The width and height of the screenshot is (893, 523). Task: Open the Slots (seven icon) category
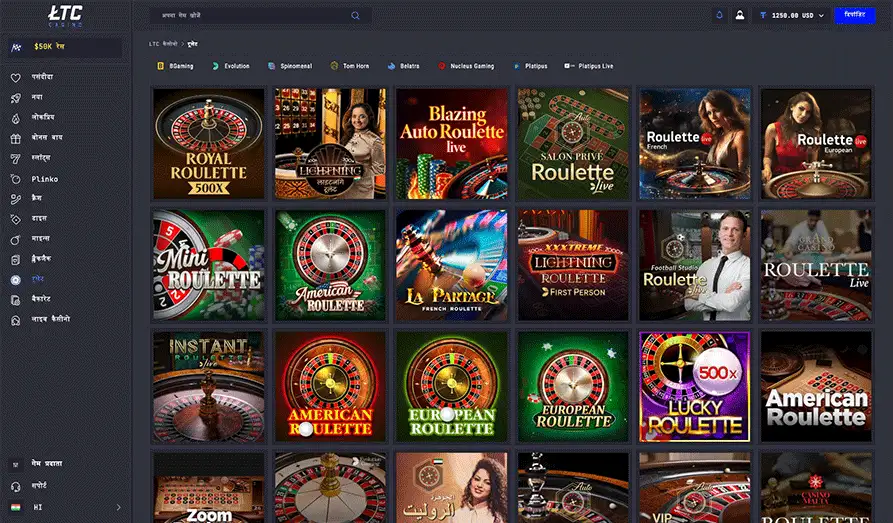31,158
